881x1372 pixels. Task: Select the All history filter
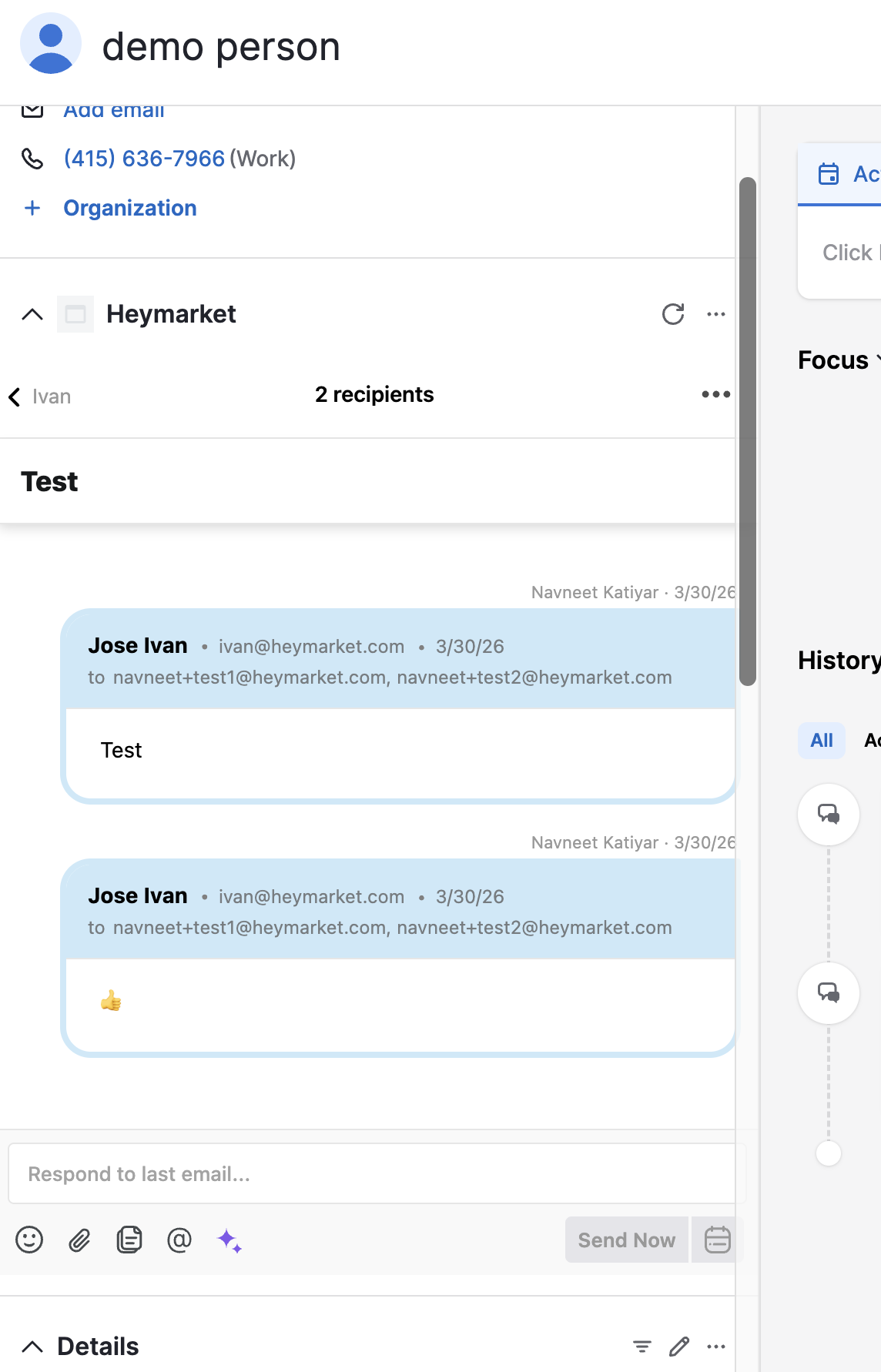click(822, 741)
